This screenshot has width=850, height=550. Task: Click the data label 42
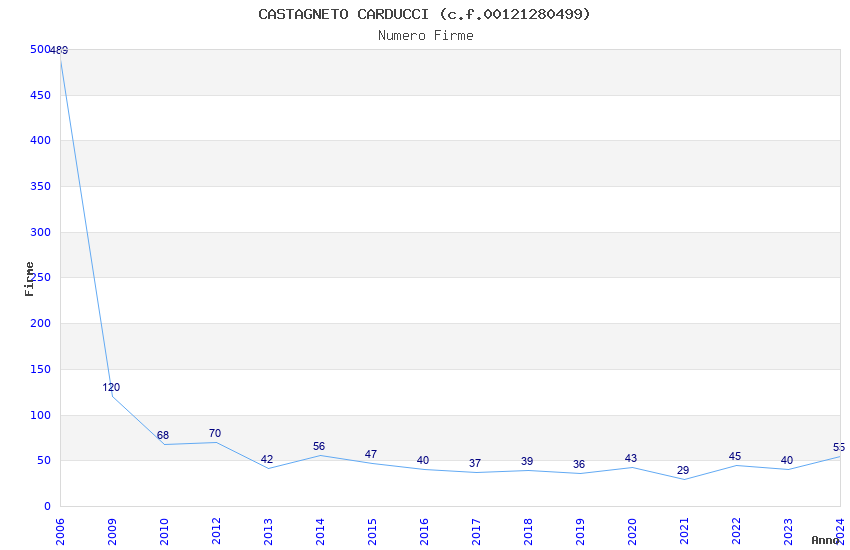[x=267, y=460]
